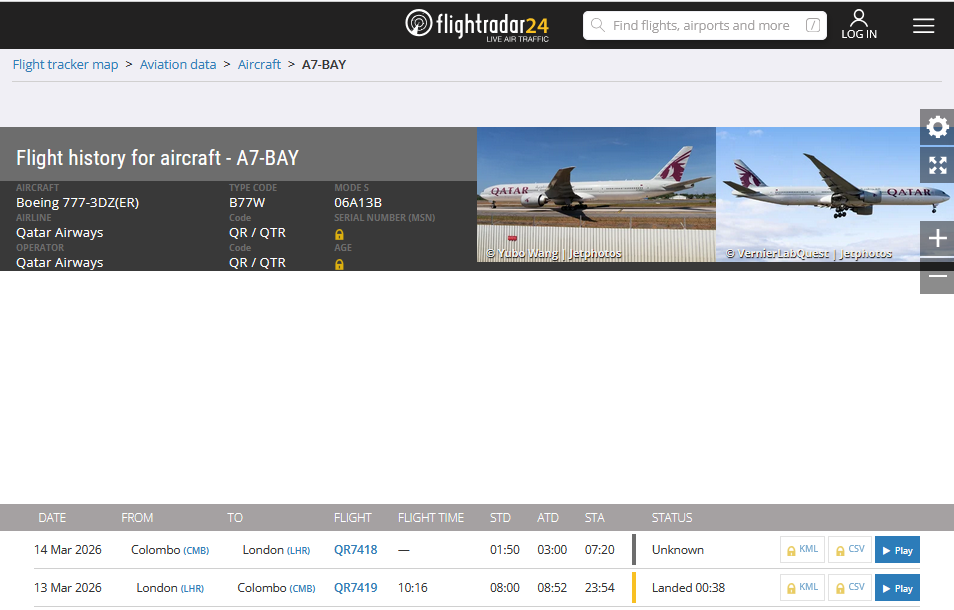
Task: Click Mode S value 06A13B
Action: pos(358,203)
